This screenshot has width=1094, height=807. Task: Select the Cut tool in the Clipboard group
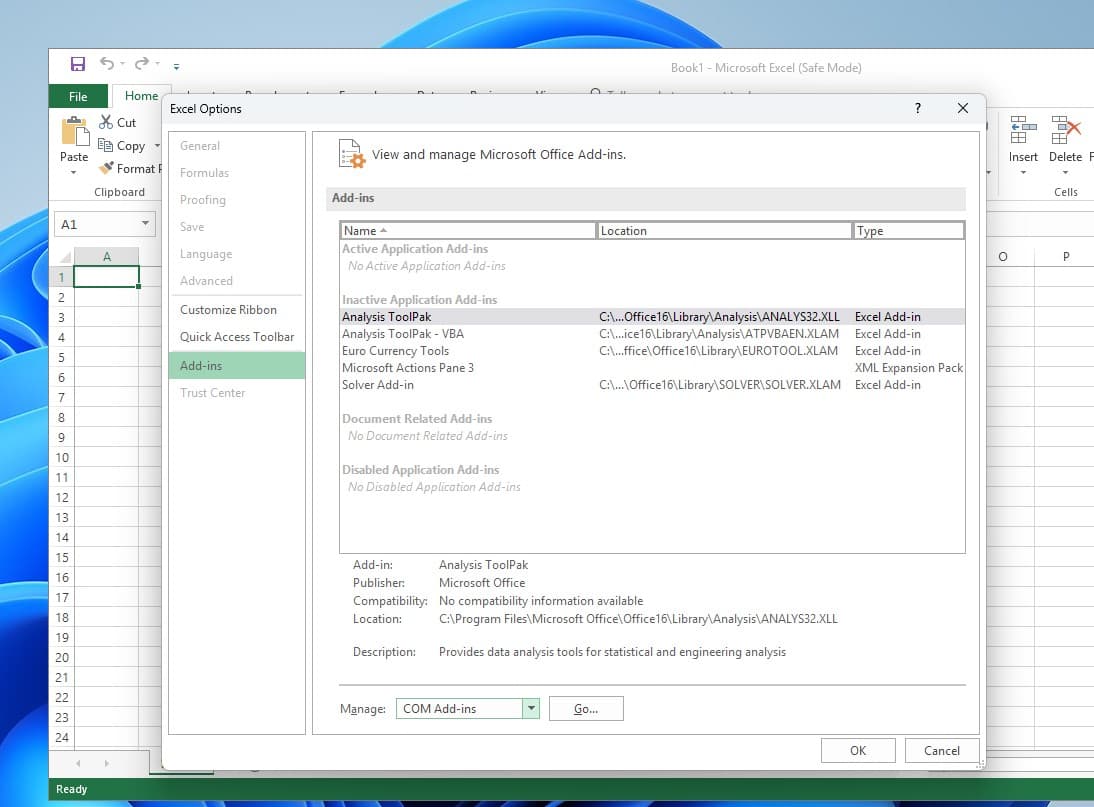pos(116,122)
